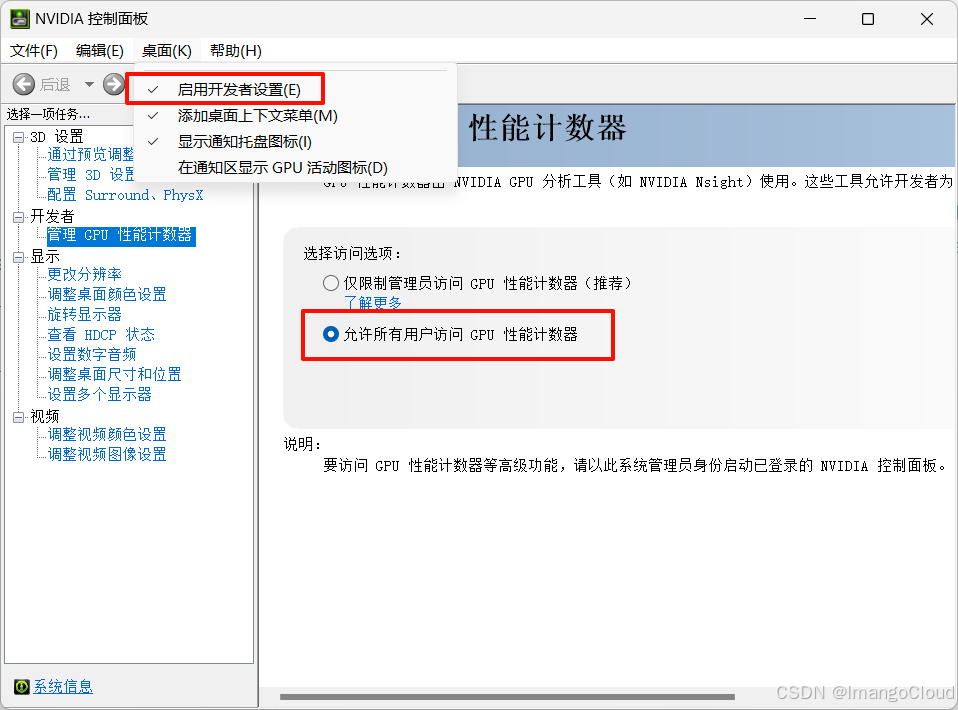Viewport: 958px width, 710px height.
Task: Open 调整视频图像设置 in tree
Action: 107,455
